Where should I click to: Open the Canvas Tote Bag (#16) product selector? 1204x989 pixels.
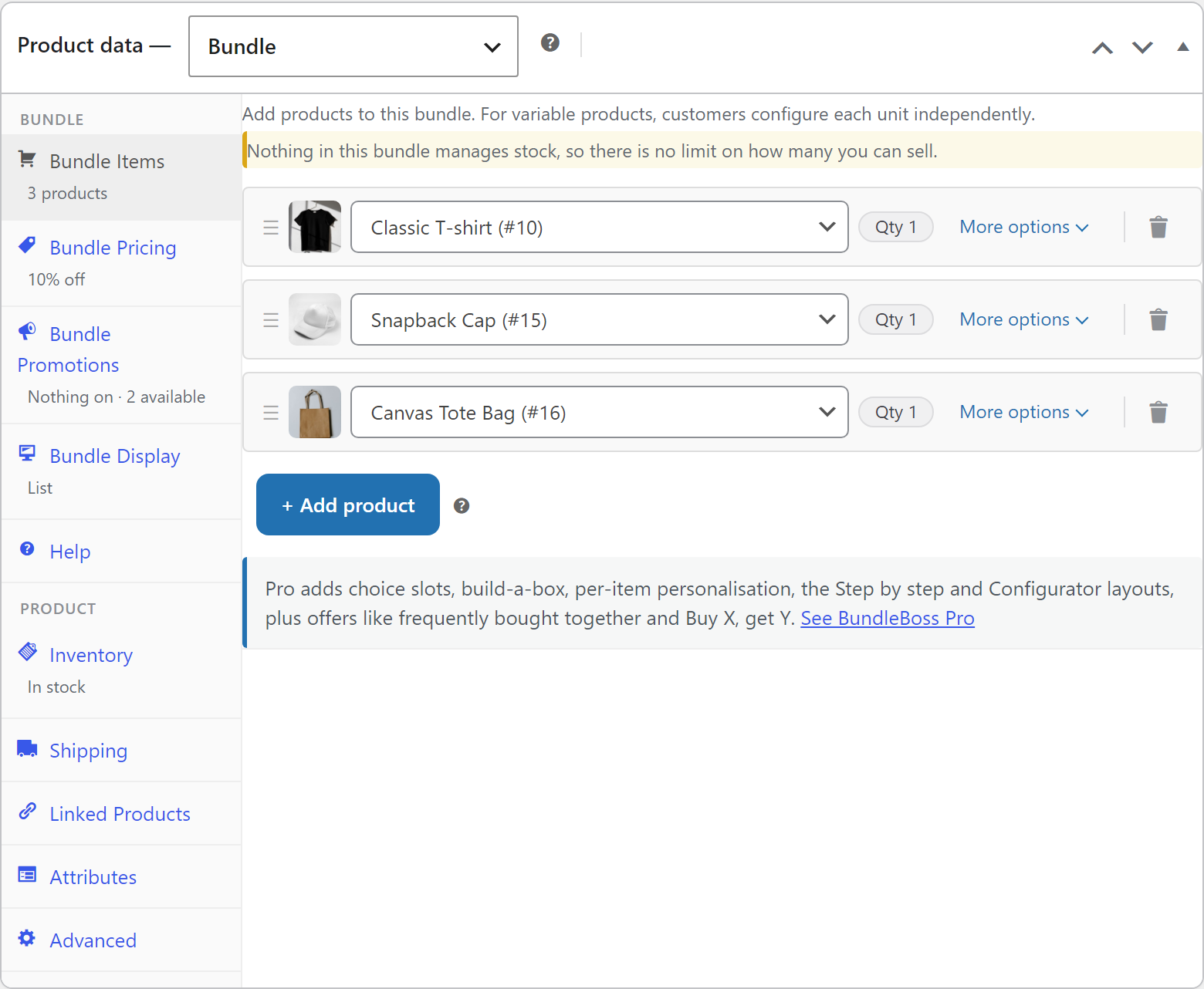600,412
